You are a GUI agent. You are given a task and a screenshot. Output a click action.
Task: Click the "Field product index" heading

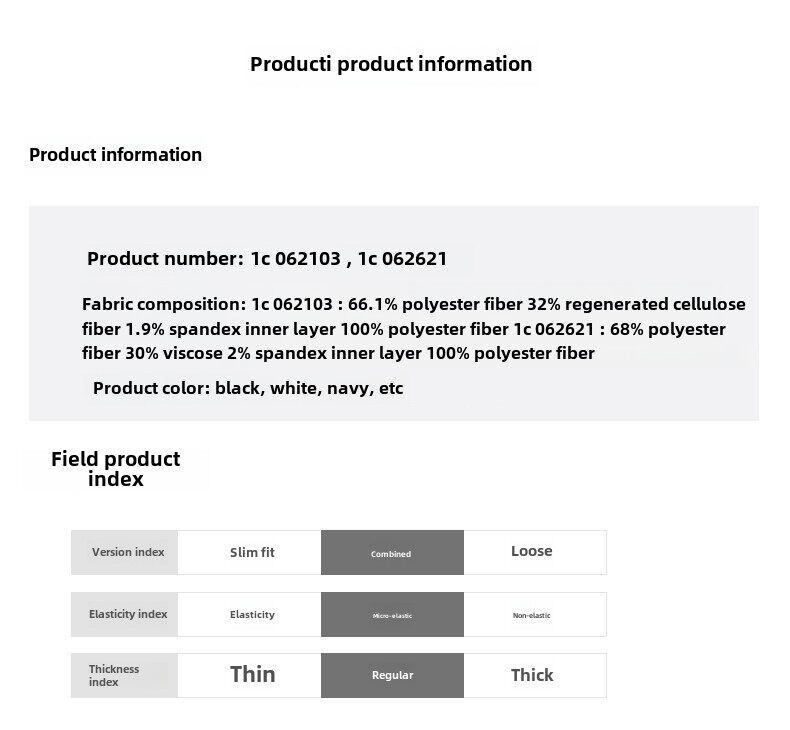point(116,469)
